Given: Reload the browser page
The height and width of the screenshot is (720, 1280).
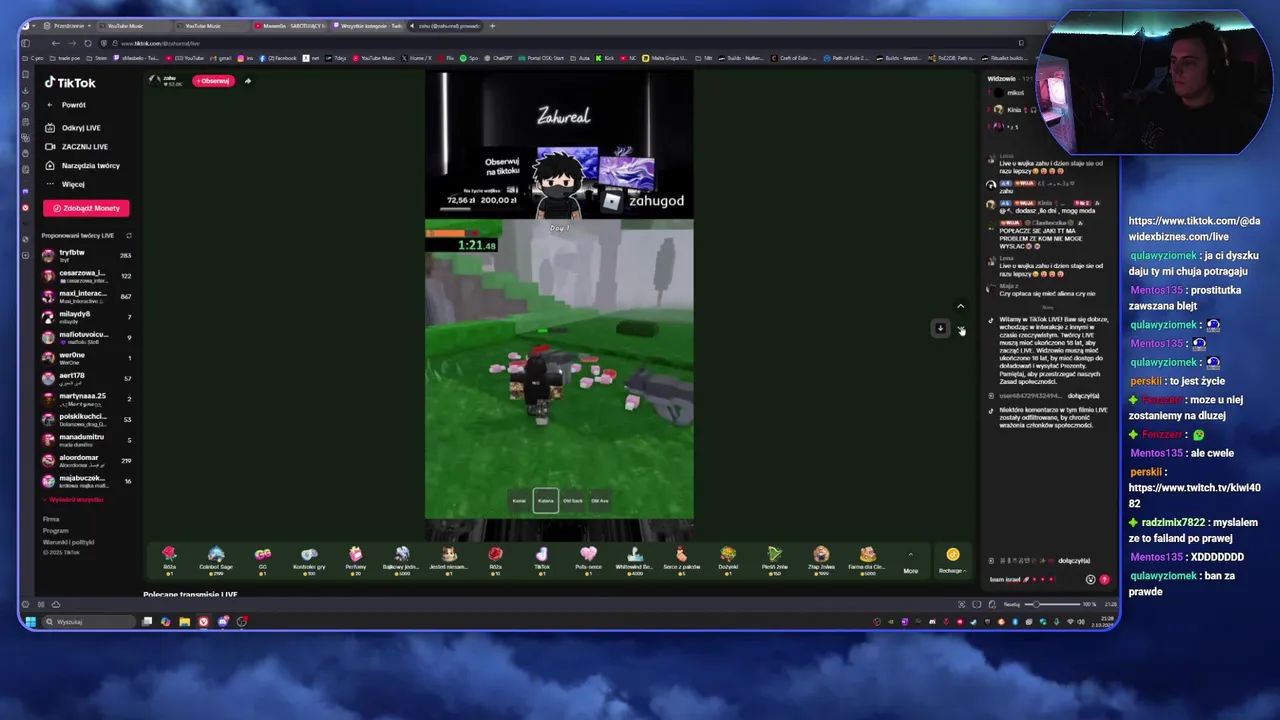Looking at the screenshot, I should point(88,43).
